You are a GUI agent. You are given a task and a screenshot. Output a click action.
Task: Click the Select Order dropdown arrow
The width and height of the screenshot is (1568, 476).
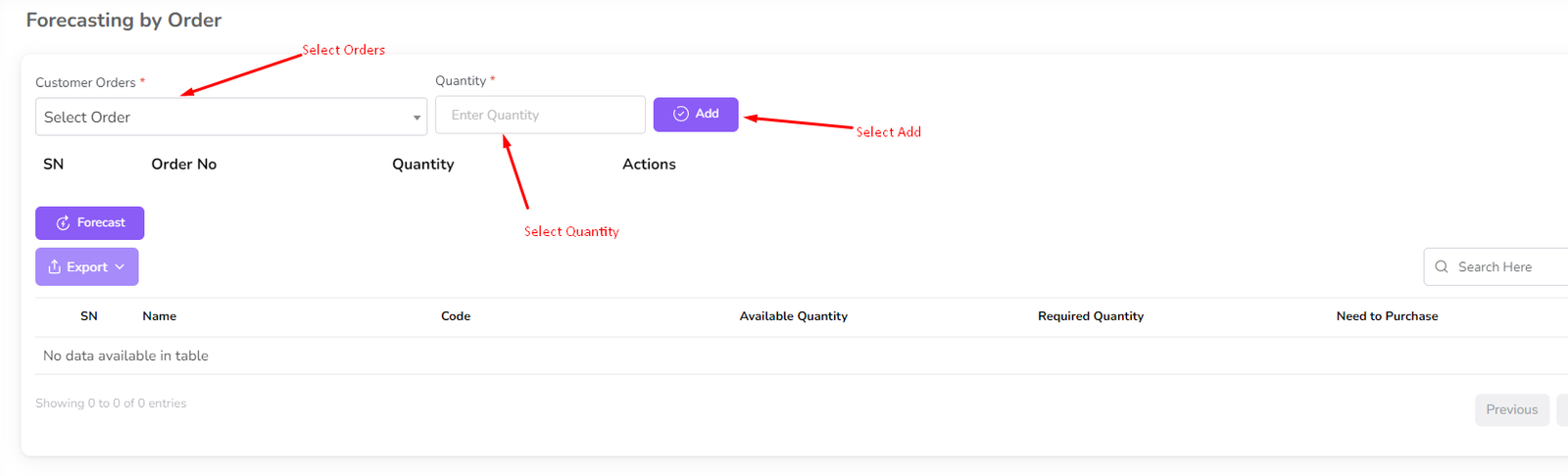pos(416,118)
